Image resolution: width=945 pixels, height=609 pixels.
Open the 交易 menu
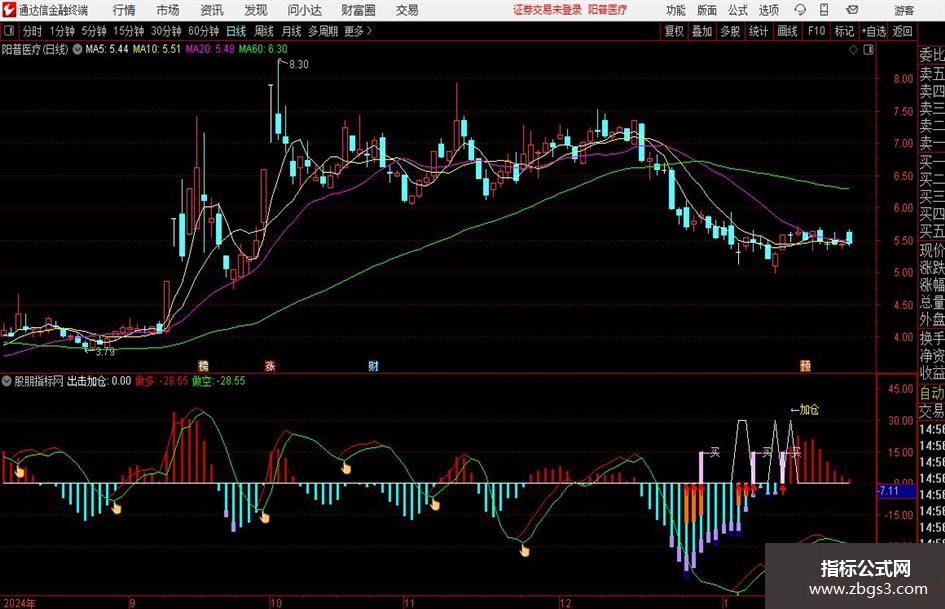pos(407,10)
